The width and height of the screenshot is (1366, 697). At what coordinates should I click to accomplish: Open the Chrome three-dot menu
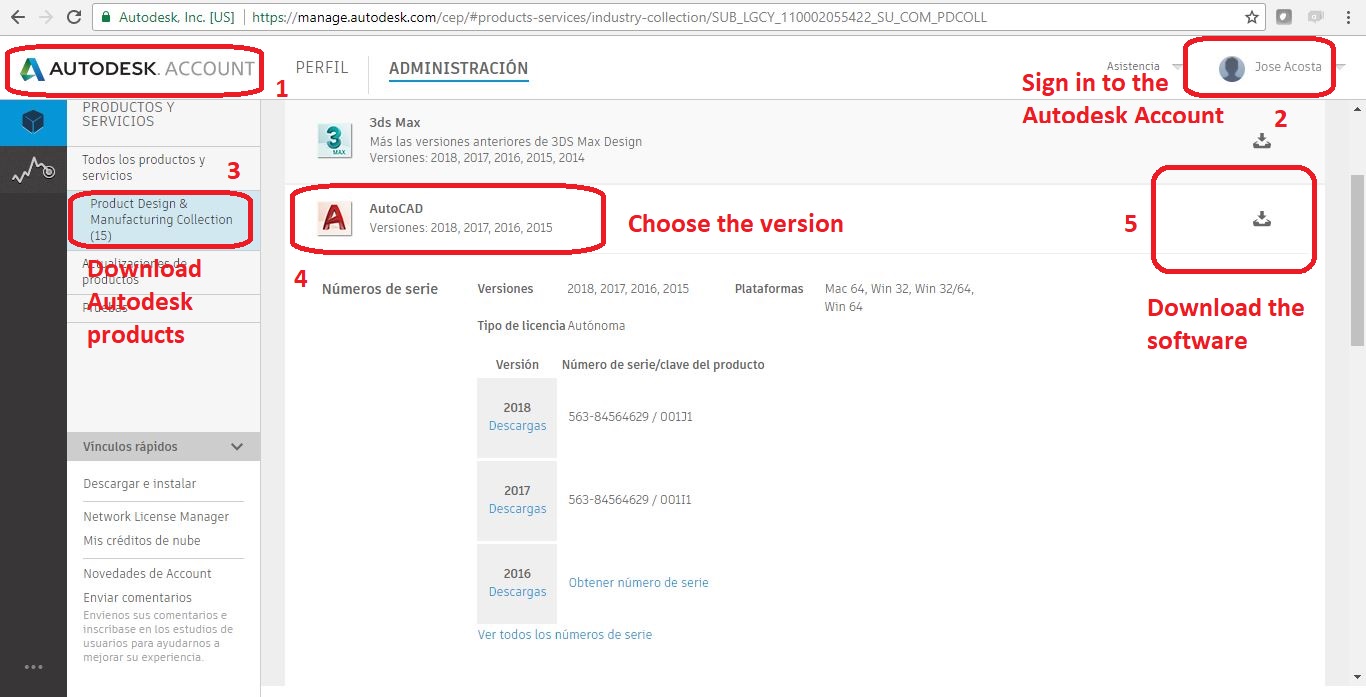(1351, 17)
